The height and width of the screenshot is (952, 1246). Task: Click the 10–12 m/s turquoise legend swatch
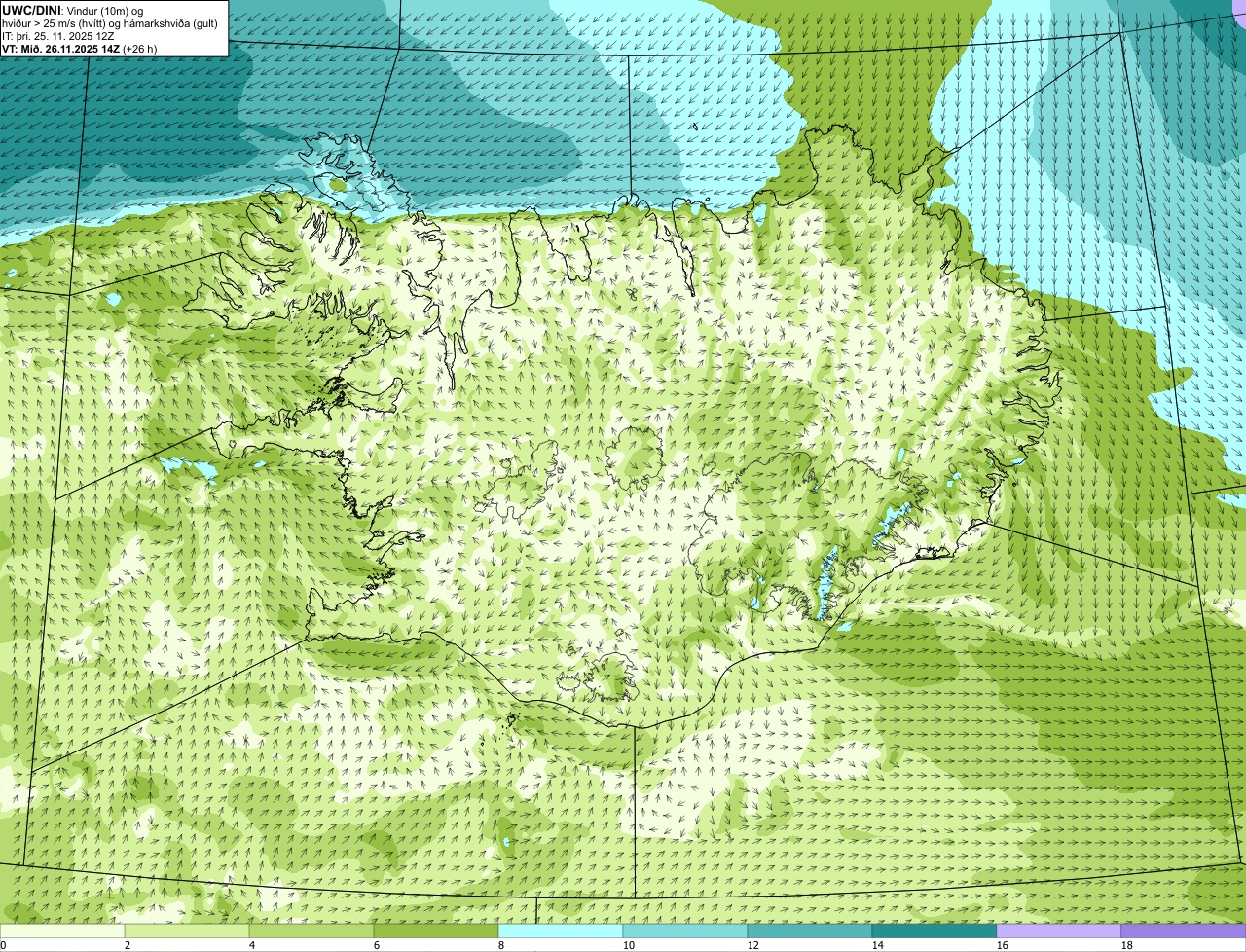[685, 931]
